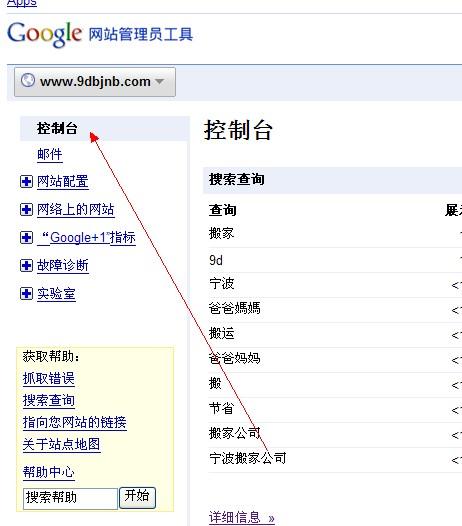Click the 搜索帮助 input field
The height and width of the screenshot is (526, 462).
click(x=70, y=498)
